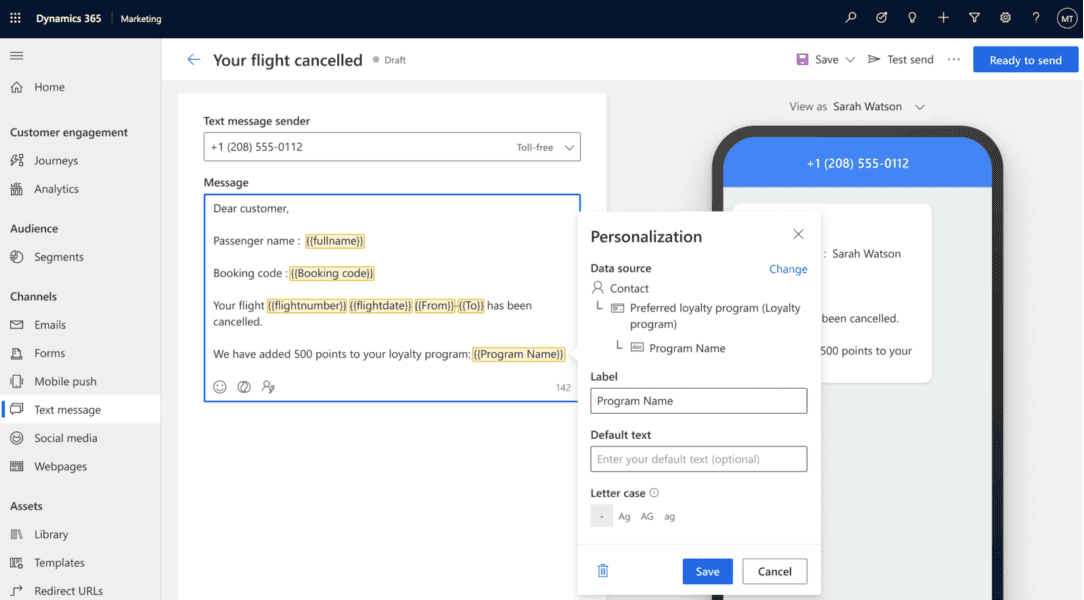Delete the personalization with the trash icon
This screenshot has width=1084, height=600.
pyautogui.click(x=602, y=570)
